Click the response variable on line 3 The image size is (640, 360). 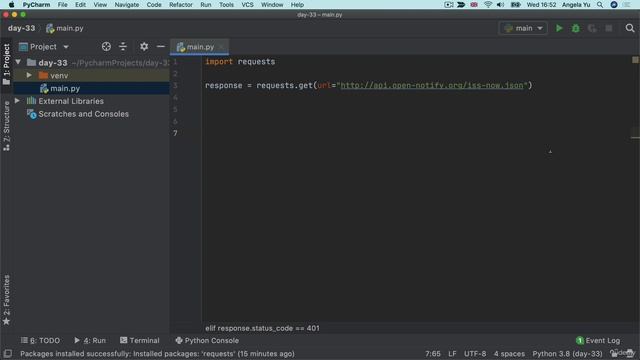pyautogui.click(x=224, y=85)
